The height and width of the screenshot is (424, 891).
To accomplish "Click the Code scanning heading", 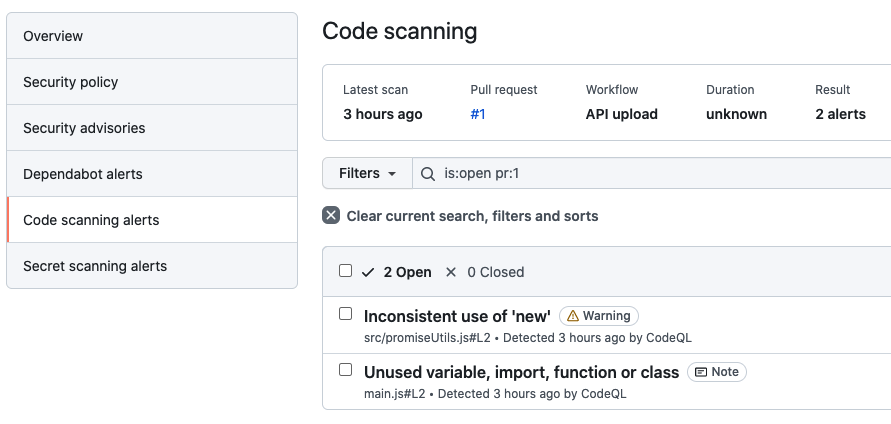I will (x=399, y=31).
